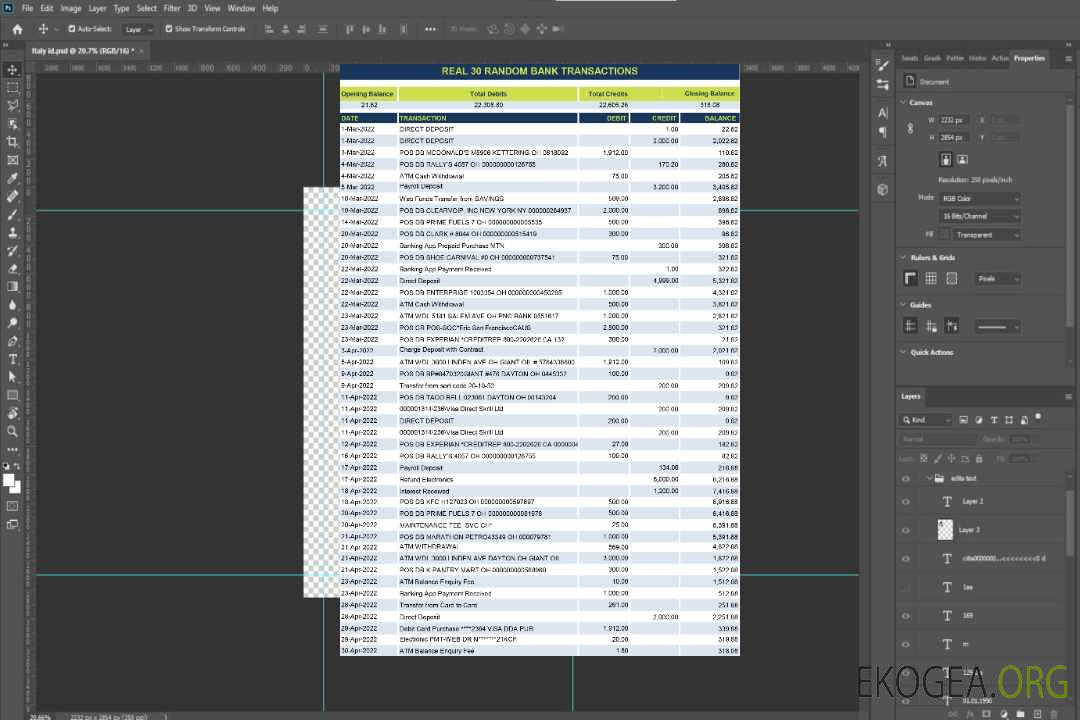Select the Move tool in the toolbar
The height and width of the screenshot is (720, 1080).
[x=12, y=70]
